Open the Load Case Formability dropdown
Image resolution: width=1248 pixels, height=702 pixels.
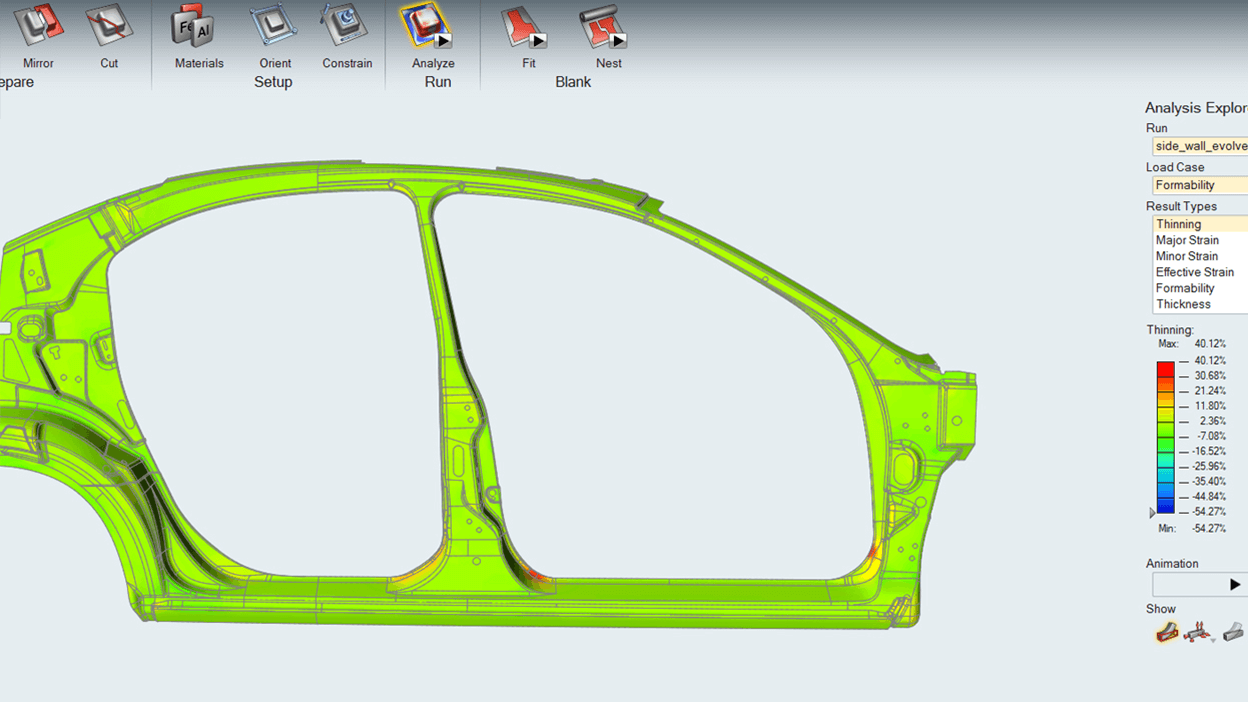[x=1200, y=185]
